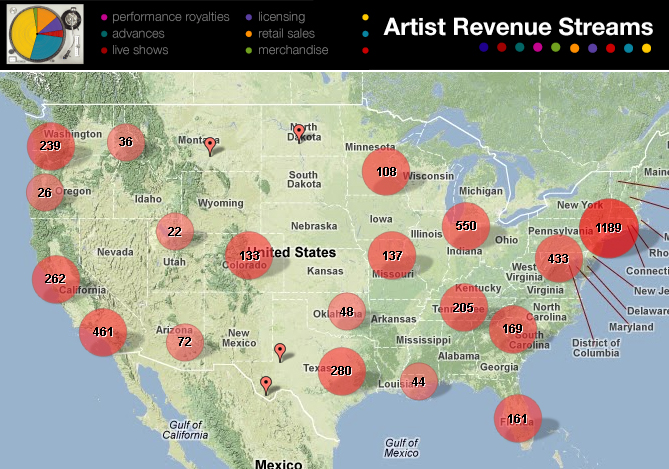The image size is (669, 469).
Task: Choose the merchandise legend item
Action: (287, 50)
